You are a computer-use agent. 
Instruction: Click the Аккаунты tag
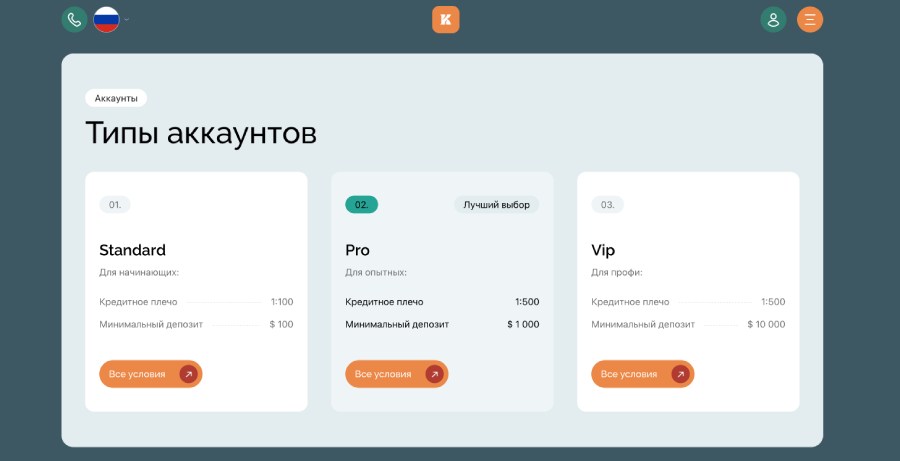coord(116,98)
